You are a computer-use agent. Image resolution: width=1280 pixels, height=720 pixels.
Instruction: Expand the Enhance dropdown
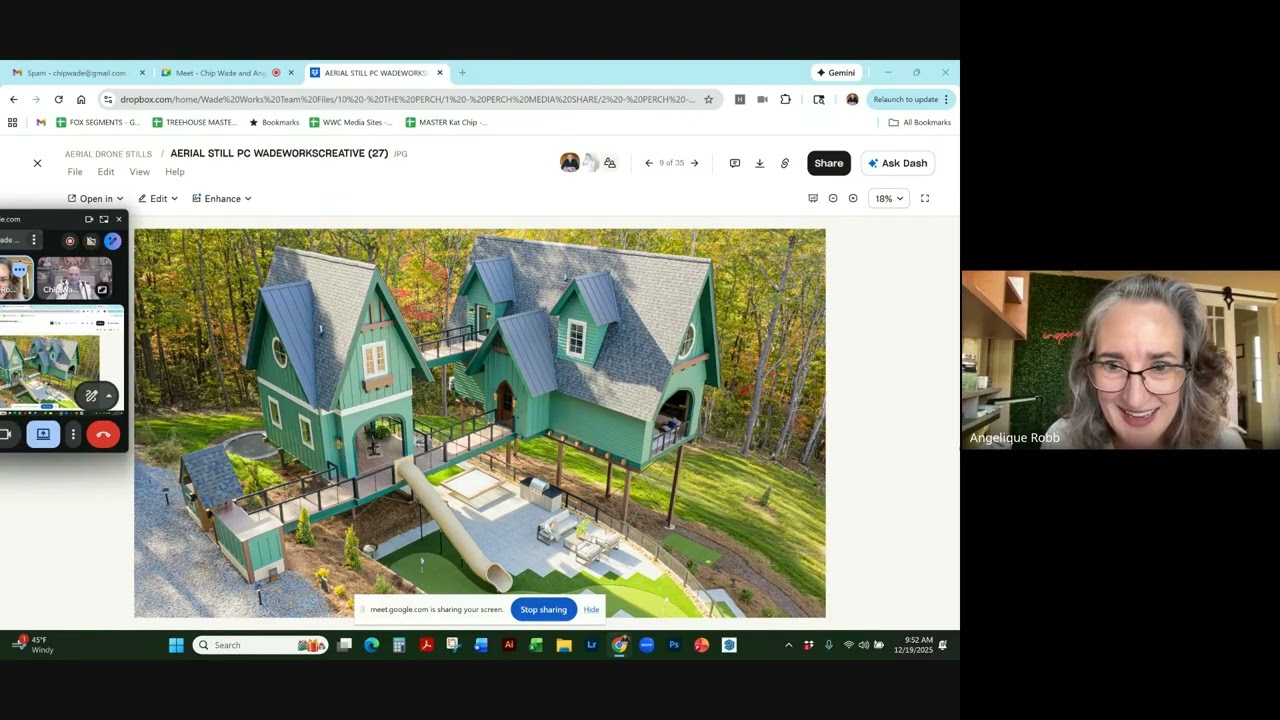pyautogui.click(x=222, y=198)
